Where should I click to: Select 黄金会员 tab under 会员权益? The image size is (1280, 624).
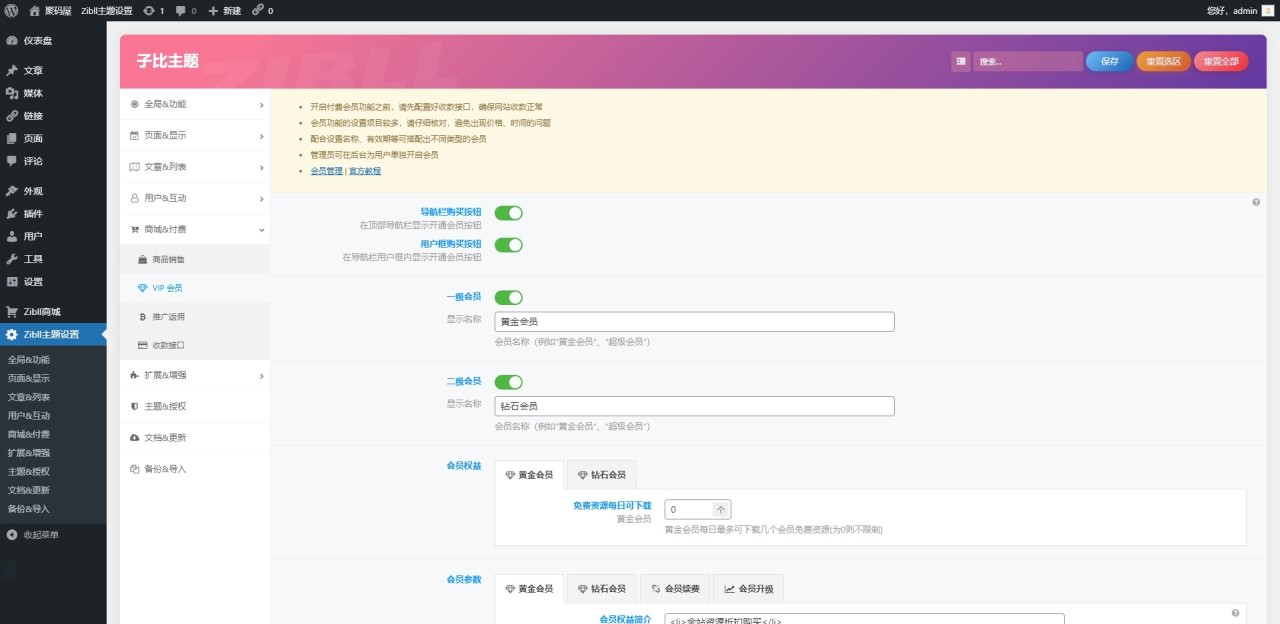point(529,475)
